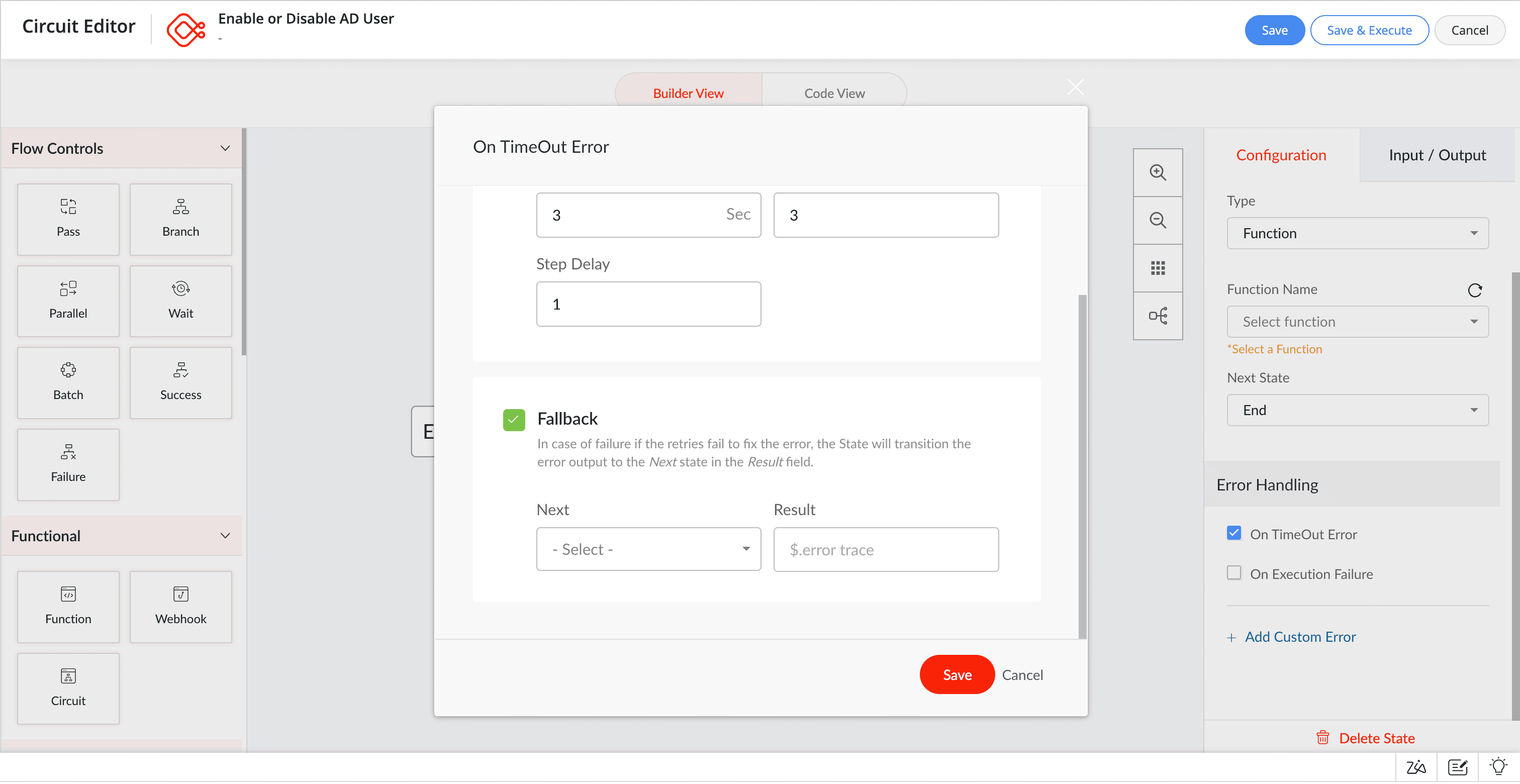Collapse the Flow Controls section

pyautogui.click(x=225, y=149)
